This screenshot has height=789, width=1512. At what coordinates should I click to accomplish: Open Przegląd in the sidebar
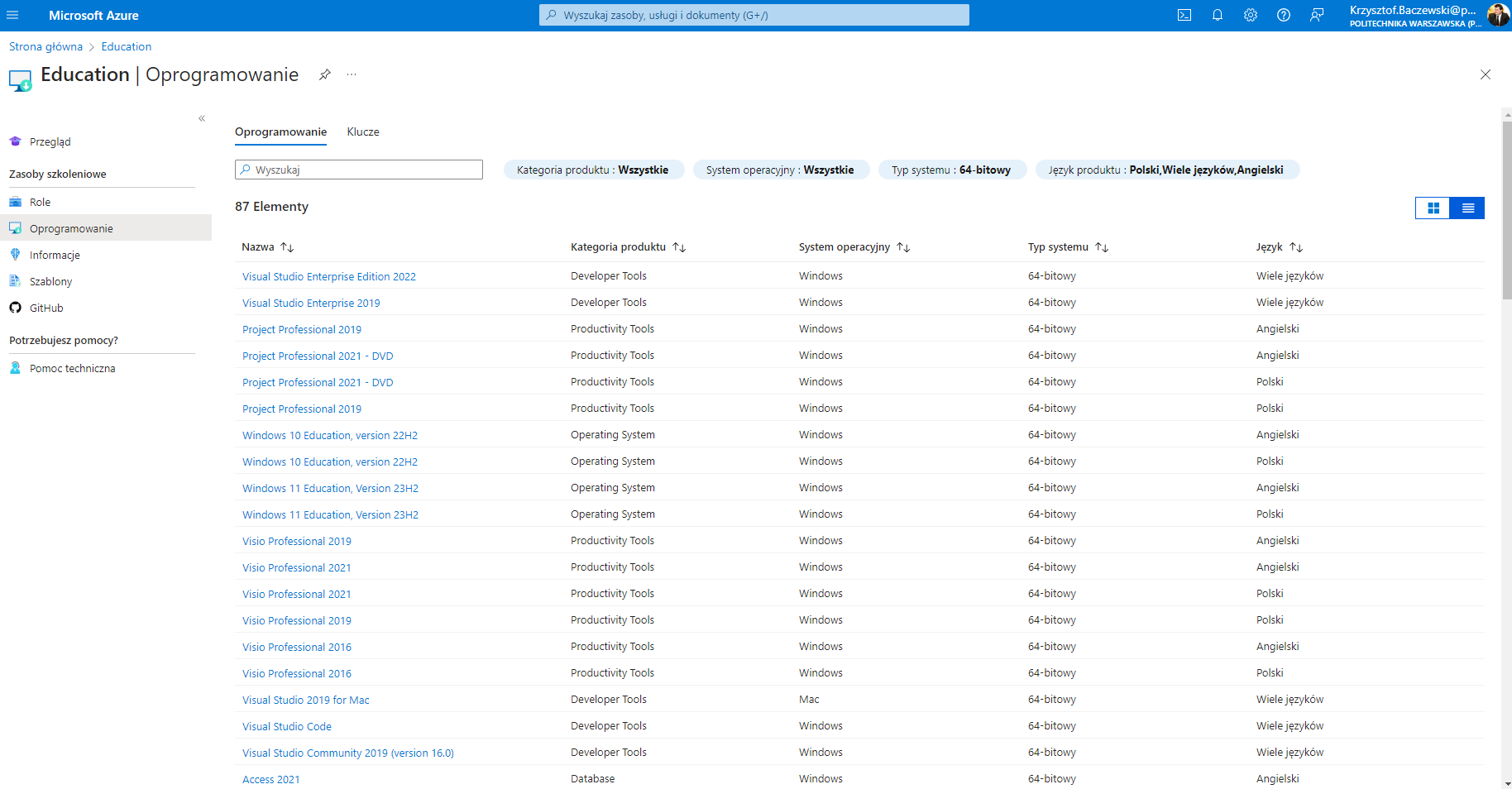[50, 141]
